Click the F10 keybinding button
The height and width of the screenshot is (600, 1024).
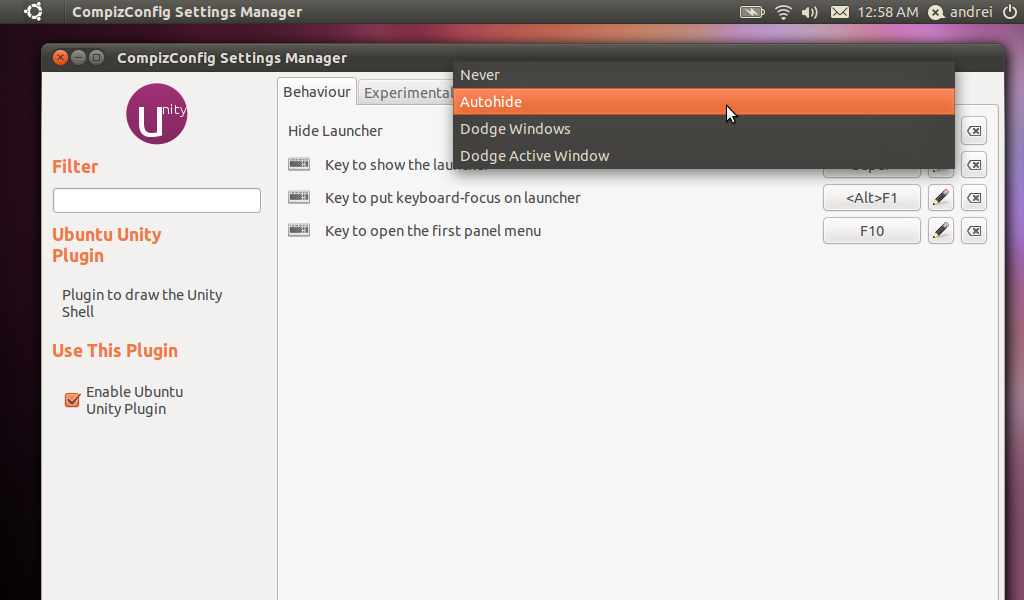(x=872, y=231)
